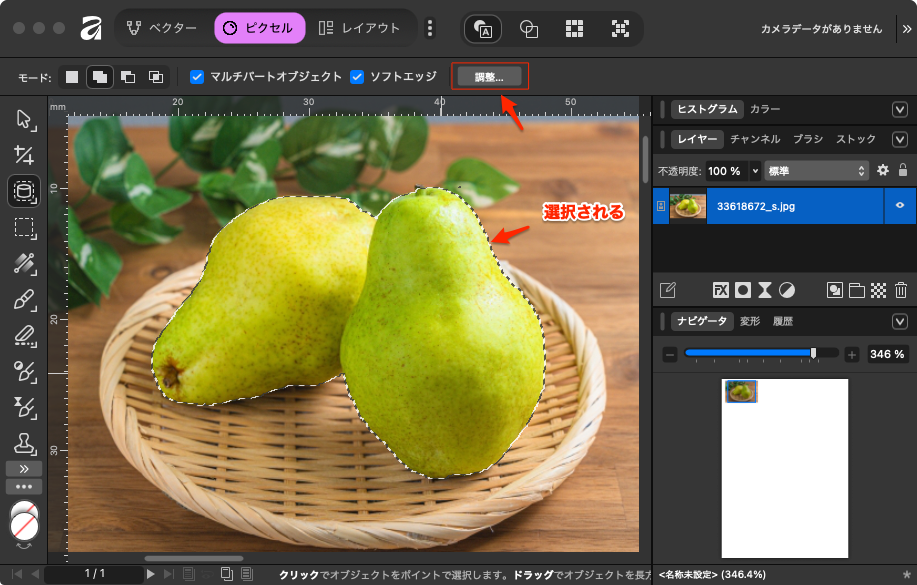The image size is (917, 585).
Task: Choose the rectangular Marquee selection tool
Action: tap(24, 227)
